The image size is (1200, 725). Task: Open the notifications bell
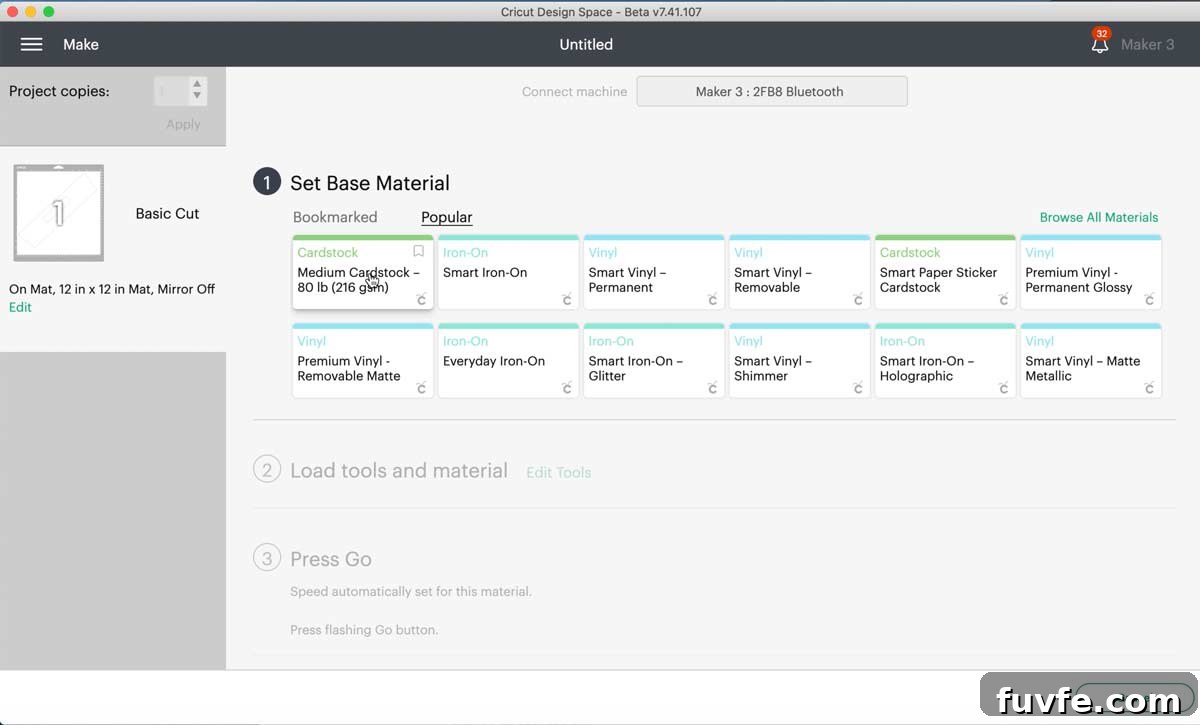pos(1100,43)
